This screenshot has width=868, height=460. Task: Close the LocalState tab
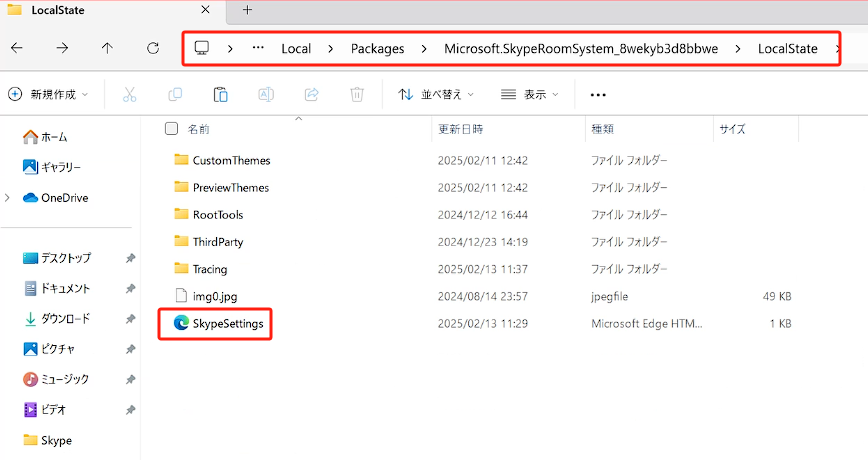205,10
